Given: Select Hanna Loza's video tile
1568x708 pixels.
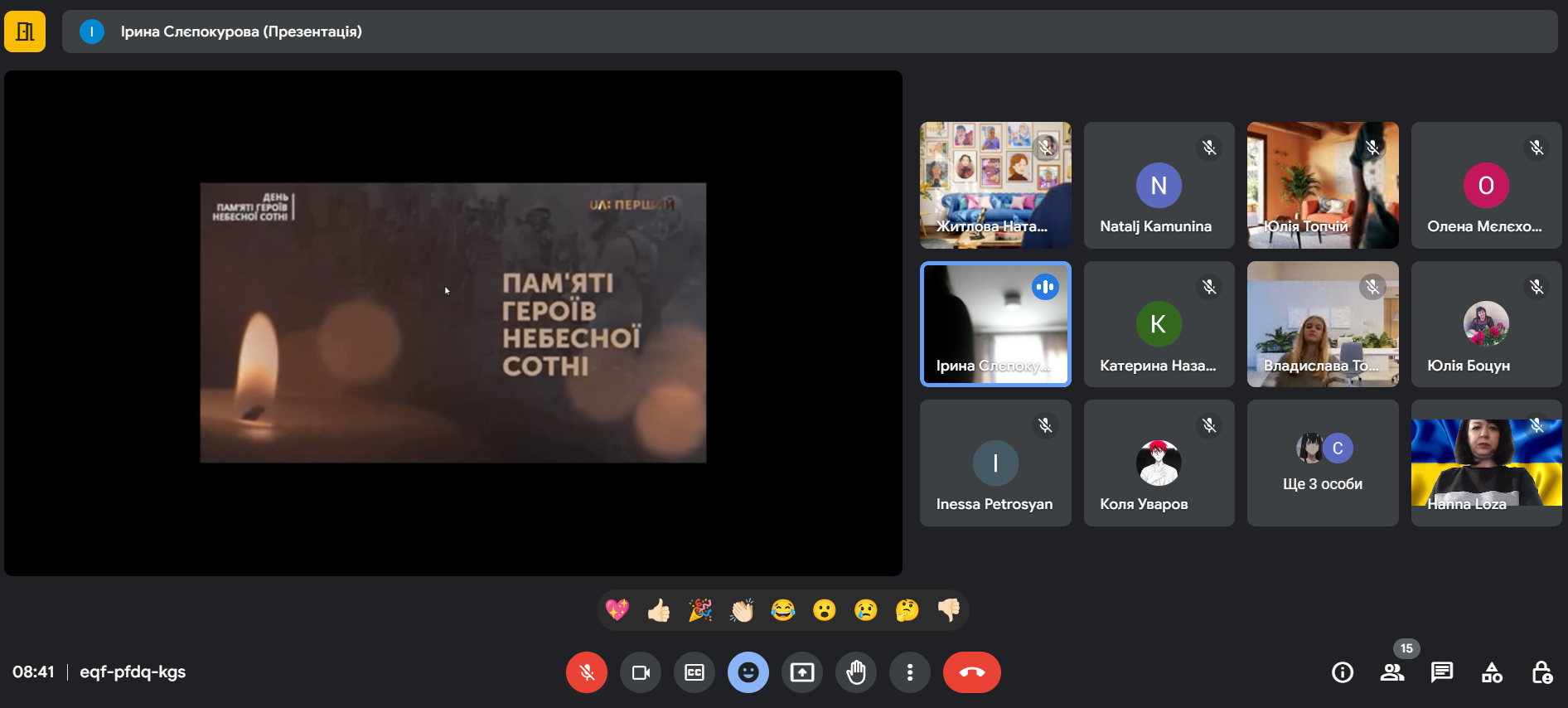Looking at the screenshot, I should point(1486,463).
